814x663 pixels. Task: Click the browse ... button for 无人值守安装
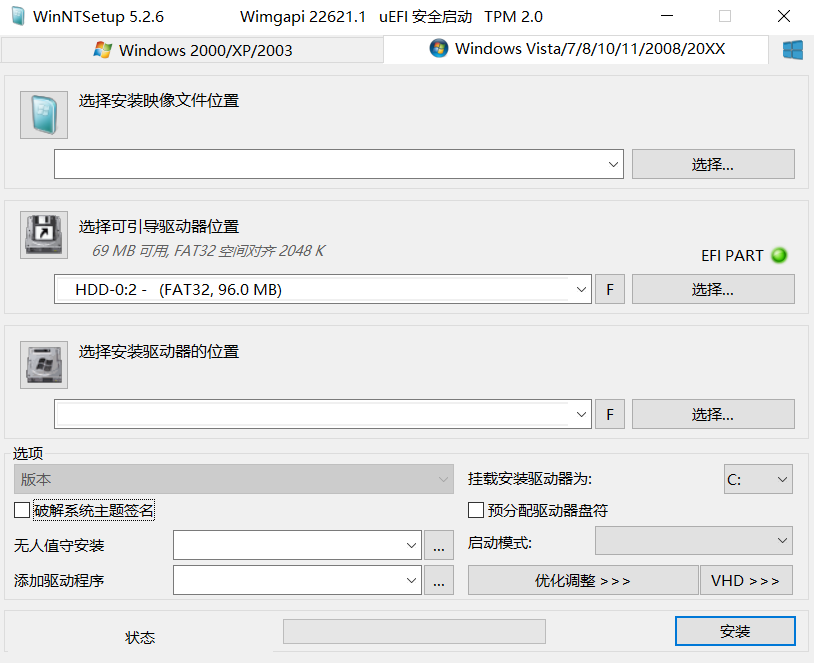[x=439, y=545]
